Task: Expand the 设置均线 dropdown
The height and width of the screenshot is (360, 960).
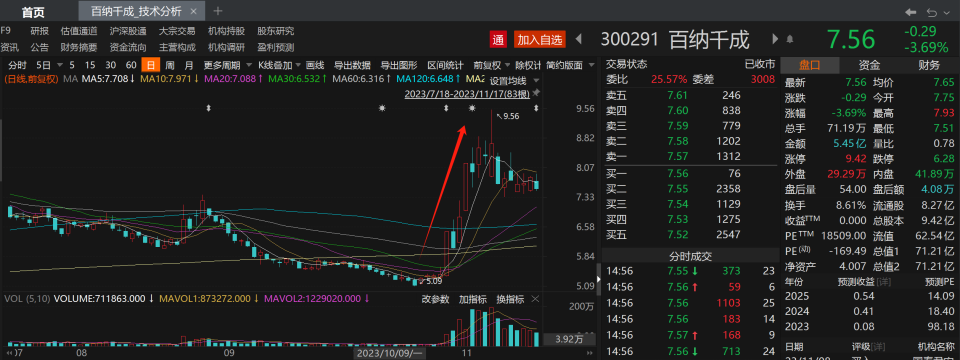Action: (x=514, y=81)
